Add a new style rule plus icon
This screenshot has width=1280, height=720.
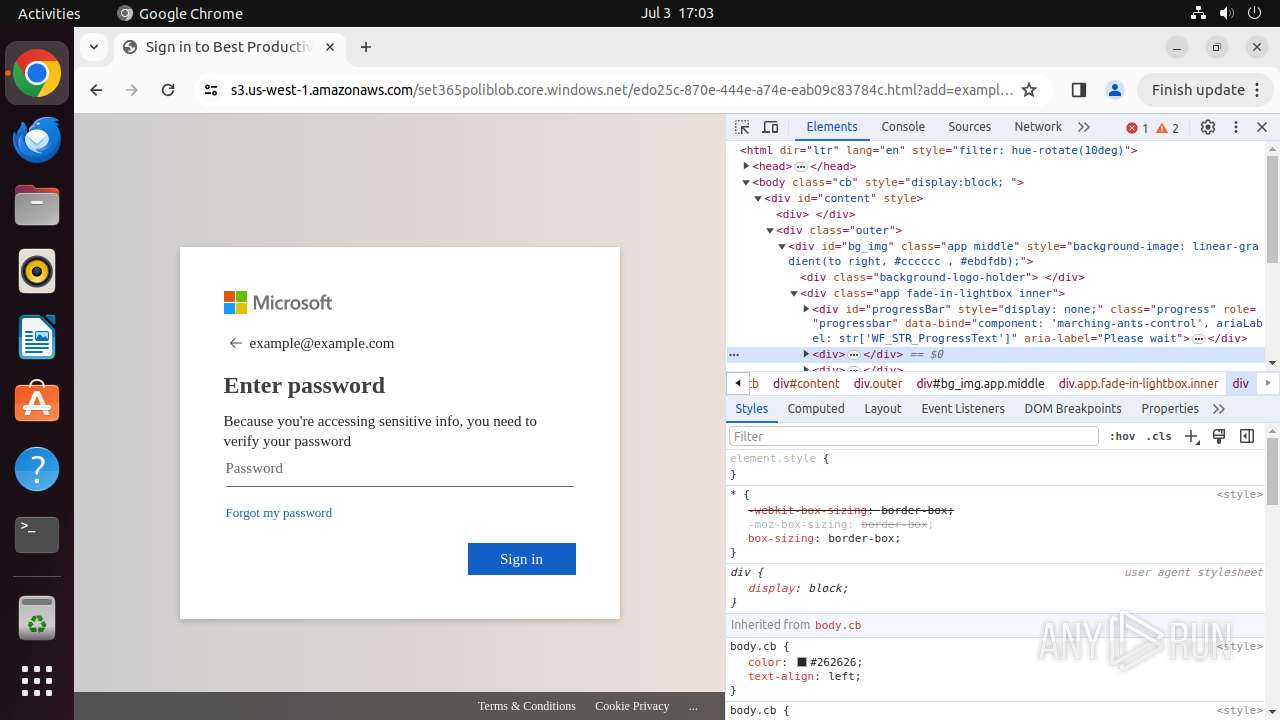[x=1191, y=436]
